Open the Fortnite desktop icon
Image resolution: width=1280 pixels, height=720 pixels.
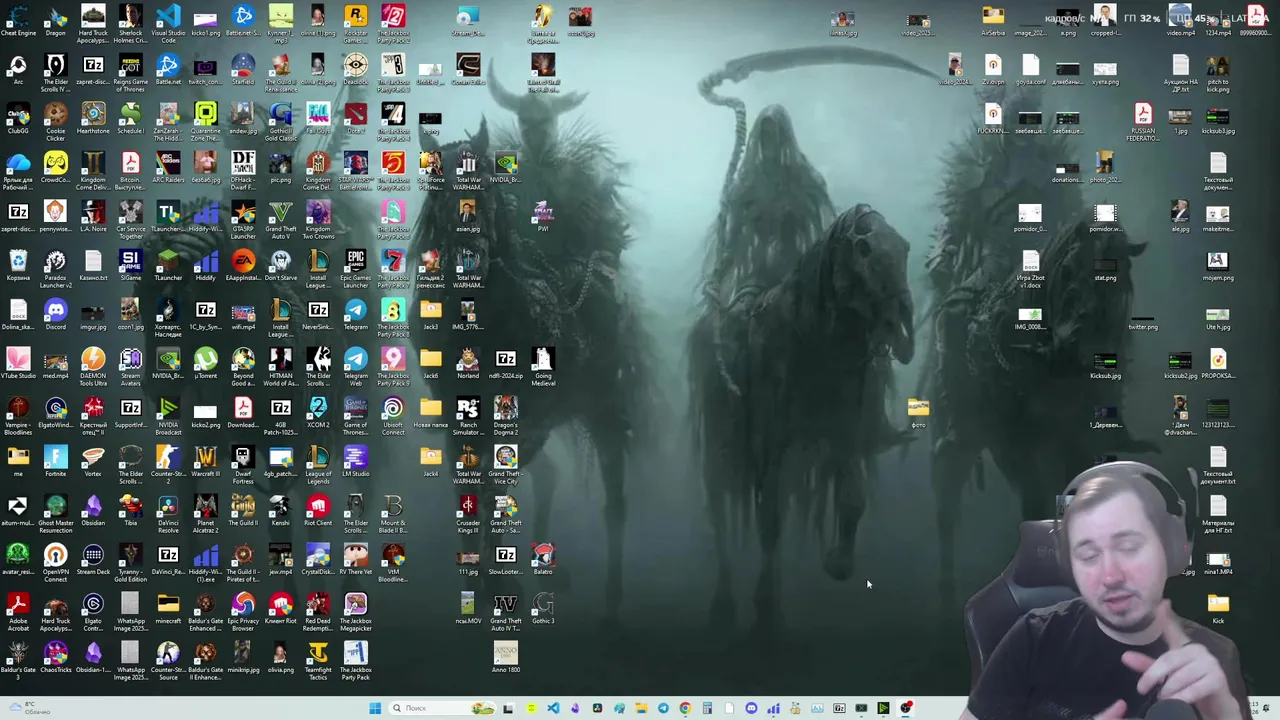(55, 462)
